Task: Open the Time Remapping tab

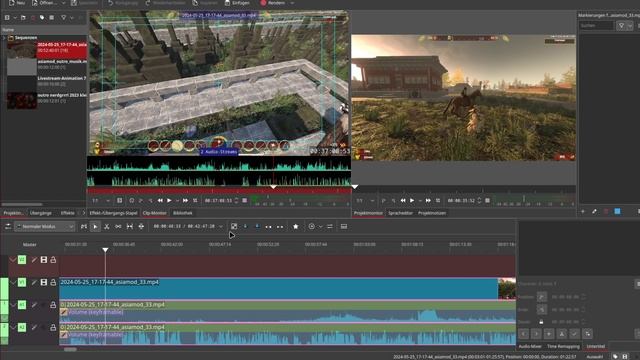Action: click(563, 347)
